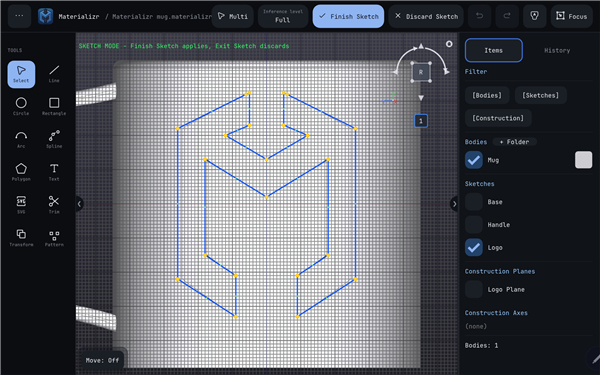
Task: Click the Bodies: 1 status text
Action: click(481, 345)
